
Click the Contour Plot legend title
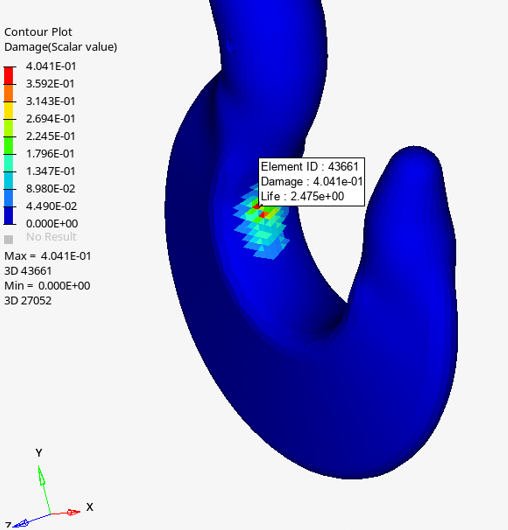(38, 32)
